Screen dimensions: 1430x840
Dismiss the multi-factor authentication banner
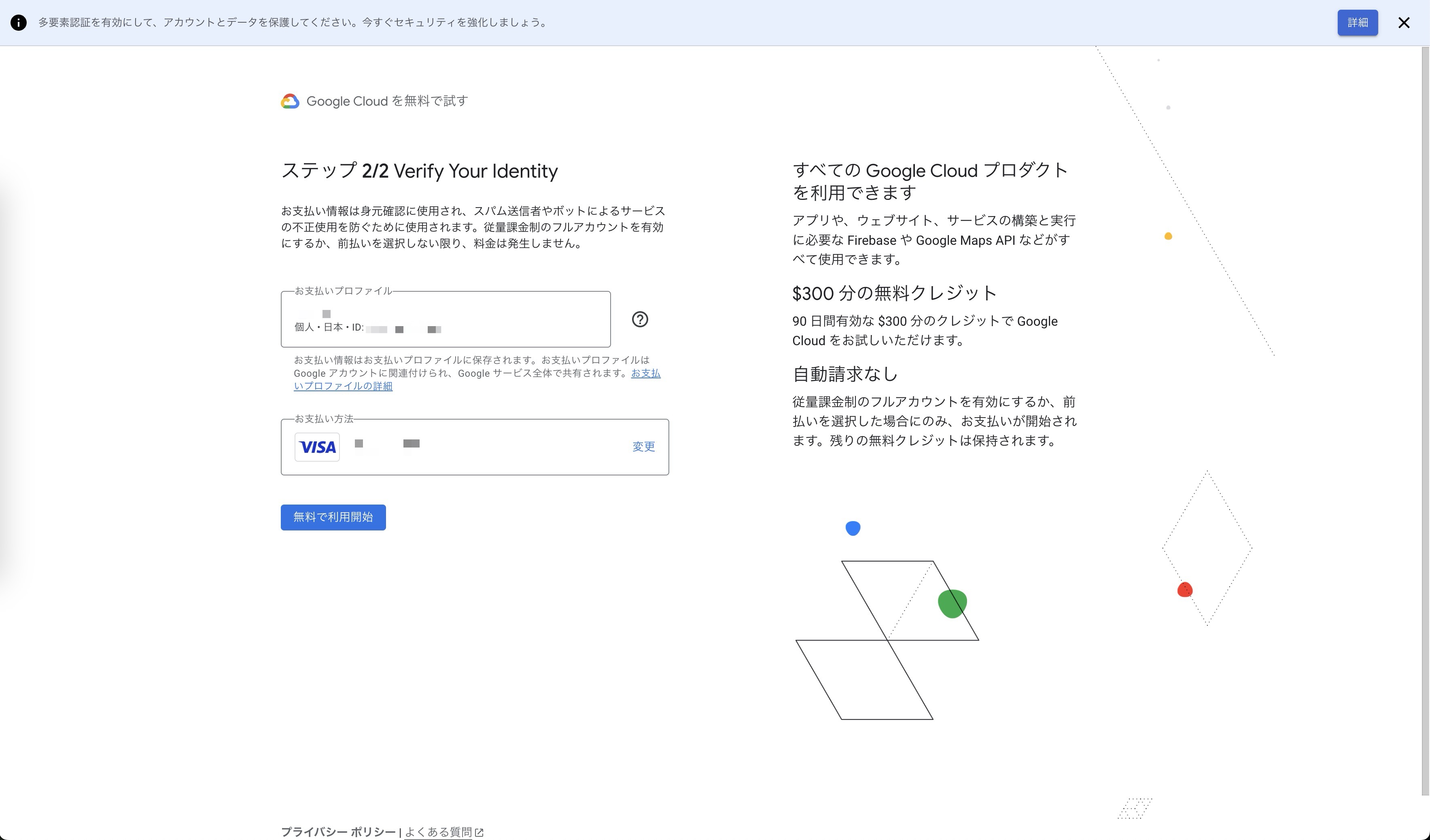[1405, 23]
